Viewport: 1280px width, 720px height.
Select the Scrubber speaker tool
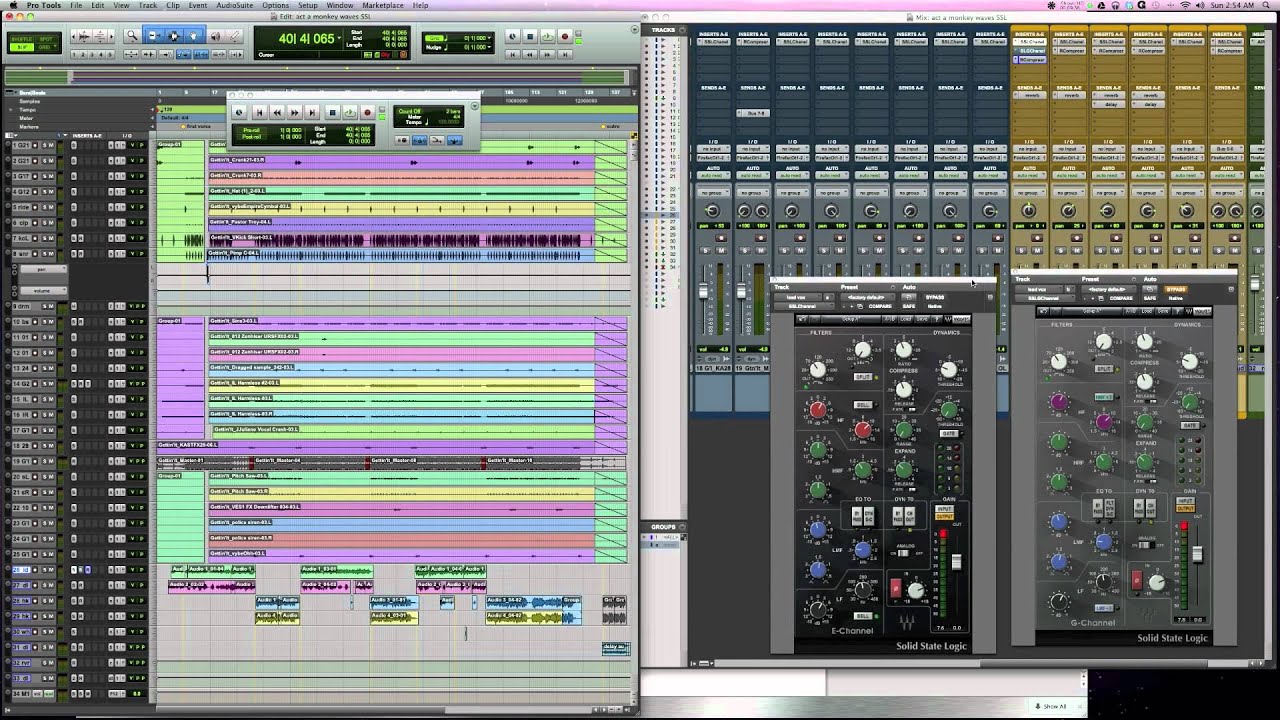pos(215,36)
